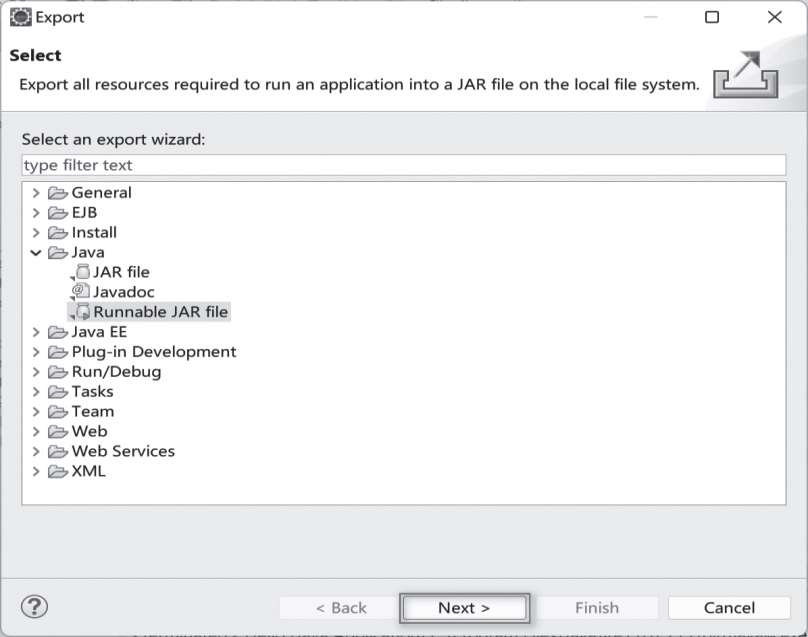This screenshot has width=808, height=637.
Task: Select the Install tree item
Action: pos(94,232)
